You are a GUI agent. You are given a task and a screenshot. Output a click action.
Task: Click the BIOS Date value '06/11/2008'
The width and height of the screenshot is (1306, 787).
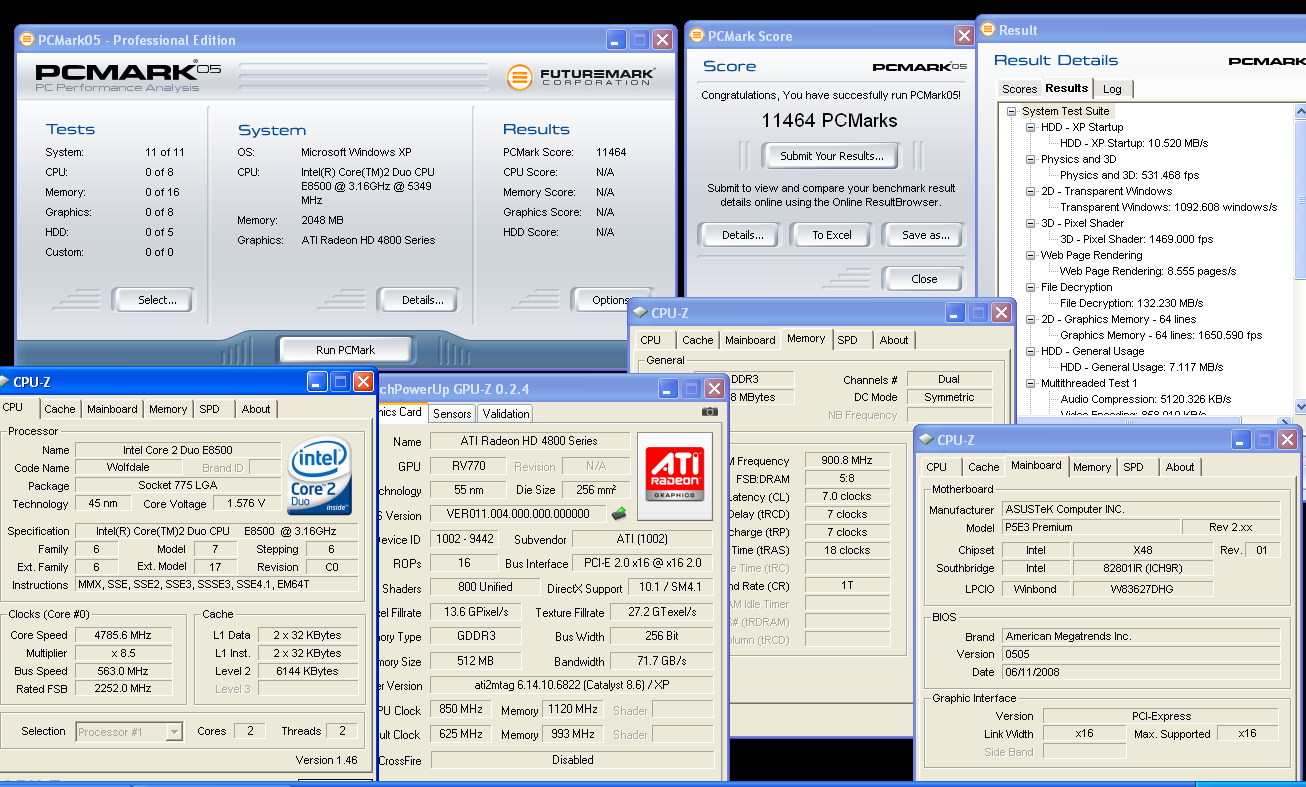(x=1141, y=672)
